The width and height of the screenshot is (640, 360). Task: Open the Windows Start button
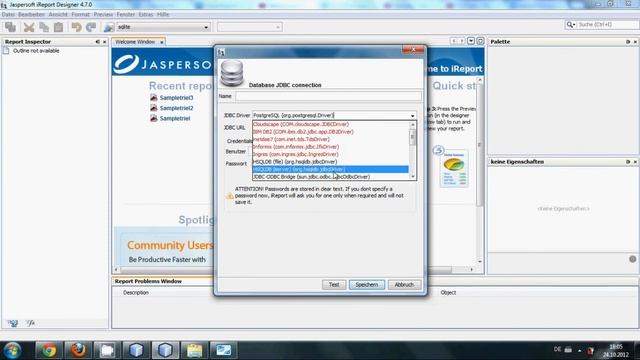click(12, 350)
